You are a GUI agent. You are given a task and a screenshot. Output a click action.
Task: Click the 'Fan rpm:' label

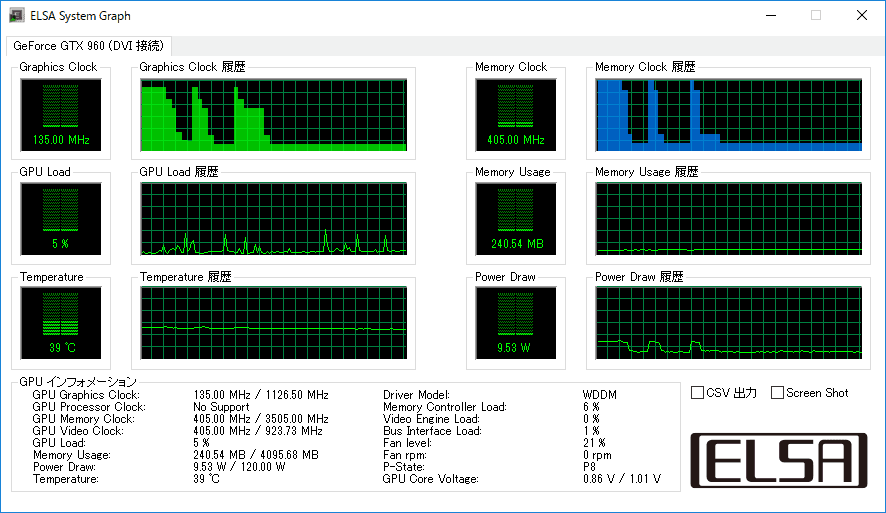click(x=405, y=455)
